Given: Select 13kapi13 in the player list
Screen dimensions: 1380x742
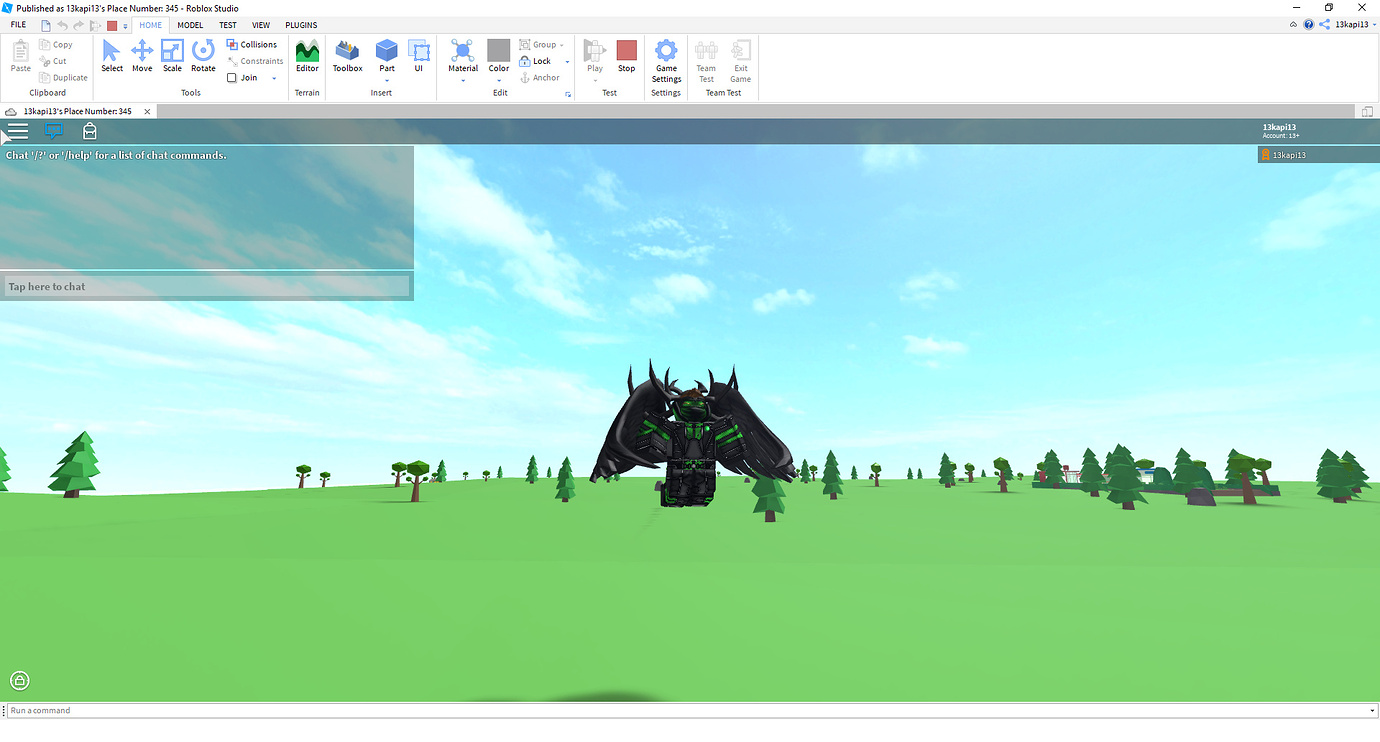Looking at the screenshot, I should (x=1318, y=155).
